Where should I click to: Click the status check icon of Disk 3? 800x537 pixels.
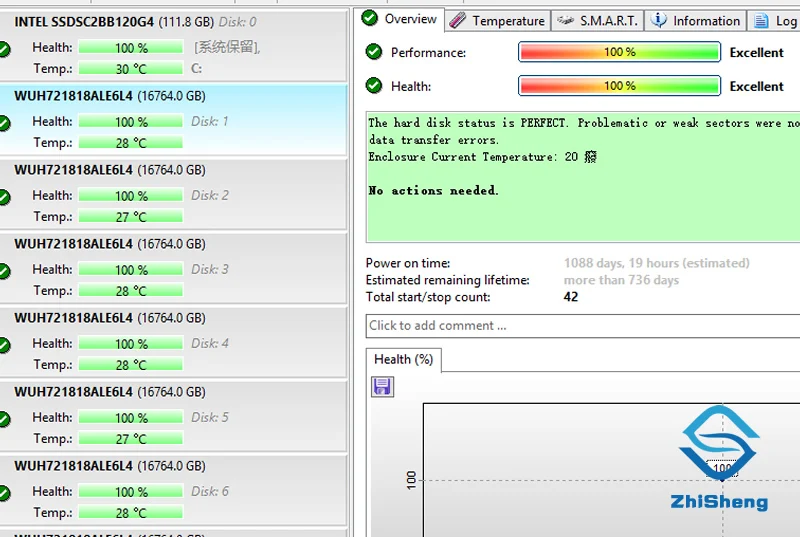pos(4,271)
